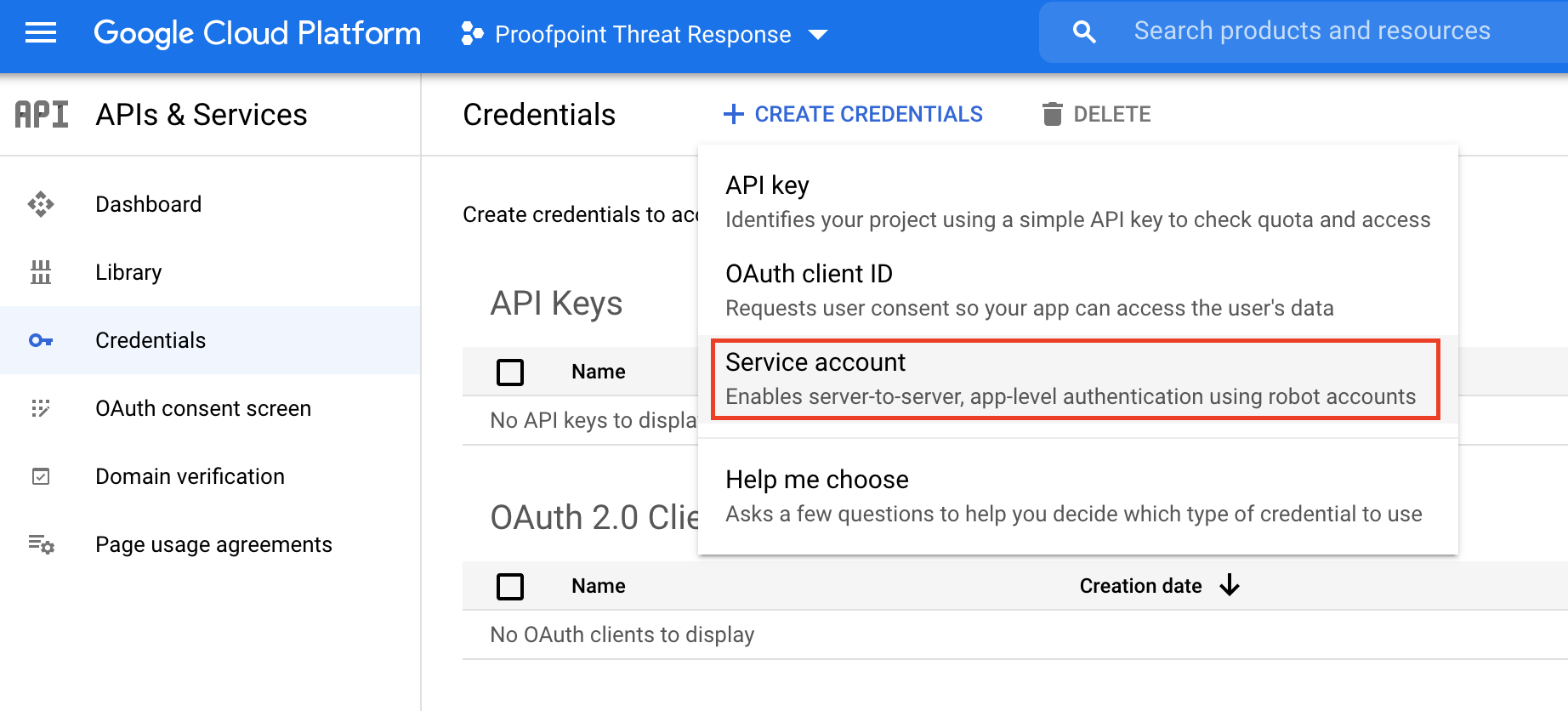The image size is (1568, 711).
Task: Type in Search products and resources field
Action: (1311, 31)
